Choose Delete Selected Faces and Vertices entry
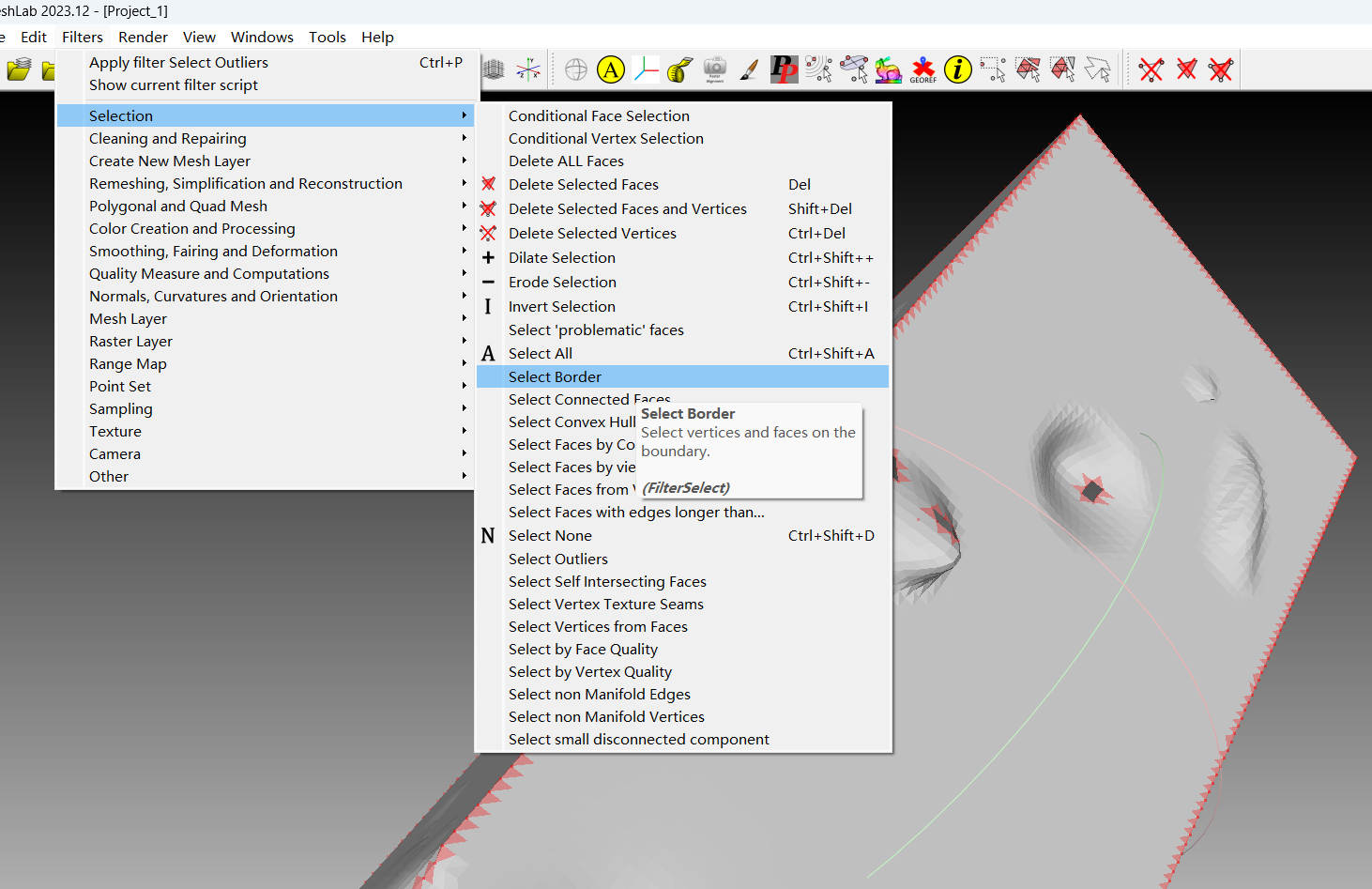Screen dimensions: 1372x889 [682, 208]
